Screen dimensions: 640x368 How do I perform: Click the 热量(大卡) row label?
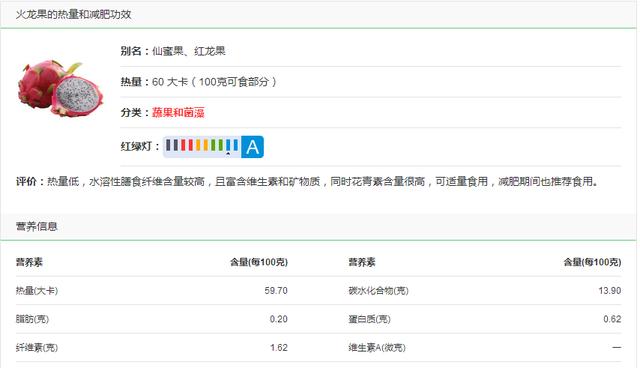coord(37,291)
